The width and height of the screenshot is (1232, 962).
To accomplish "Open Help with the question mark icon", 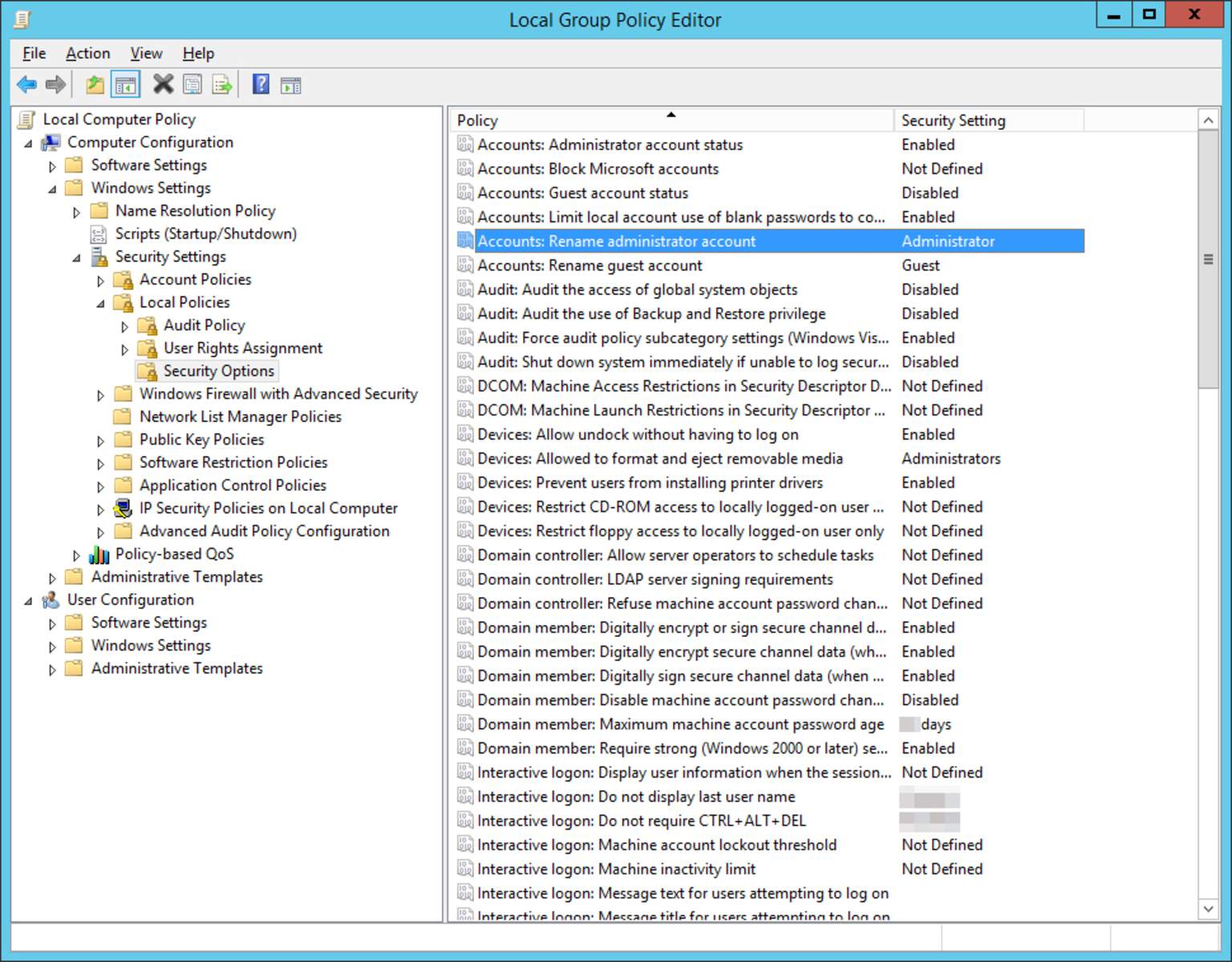I will coord(261,84).
